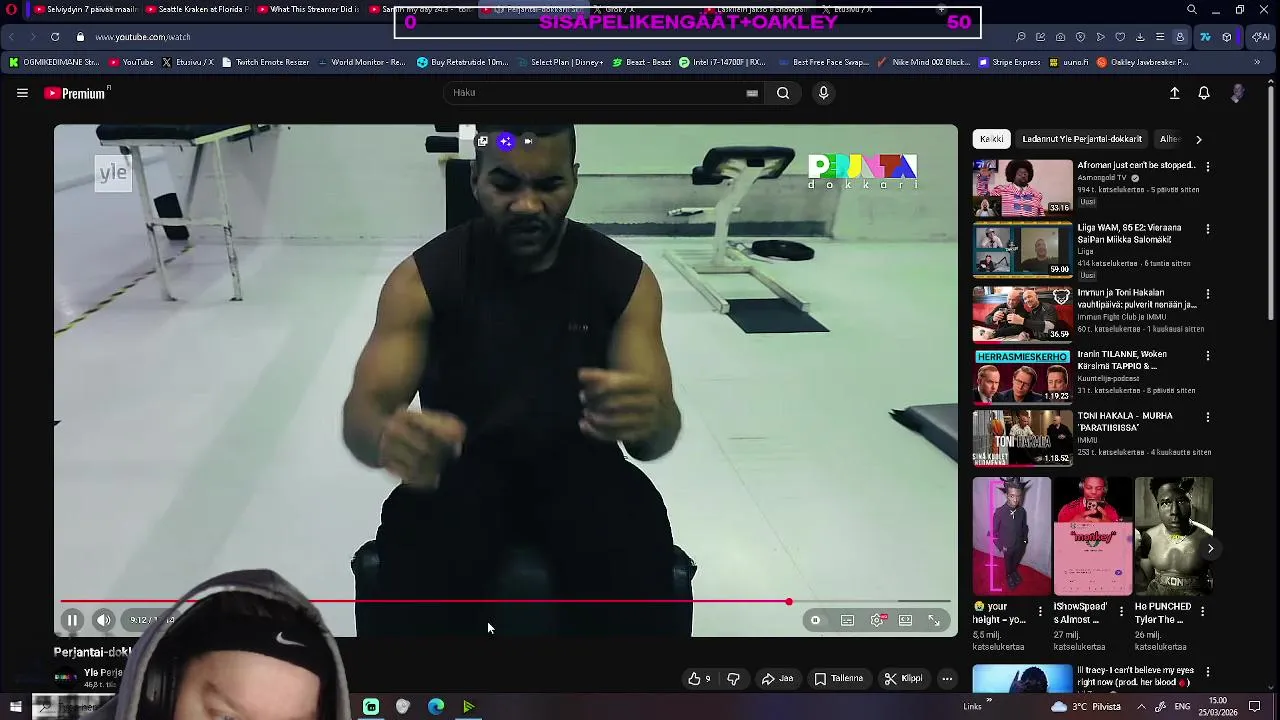Open the on-screen keyboard icon in the search box
This screenshot has height=720, width=1280.
point(752,93)
